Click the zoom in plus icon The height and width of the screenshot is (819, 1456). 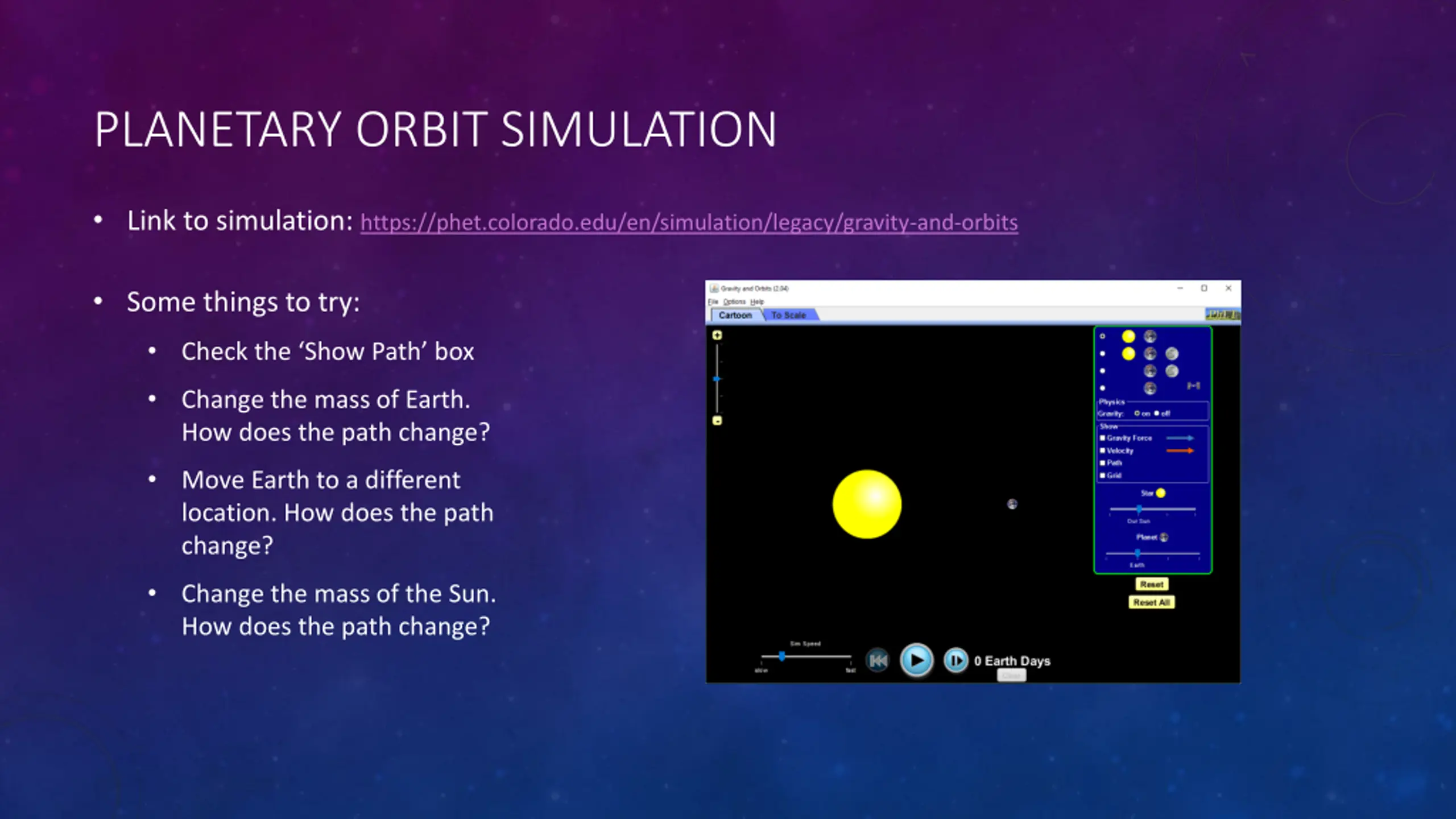[x=717, y=336]
